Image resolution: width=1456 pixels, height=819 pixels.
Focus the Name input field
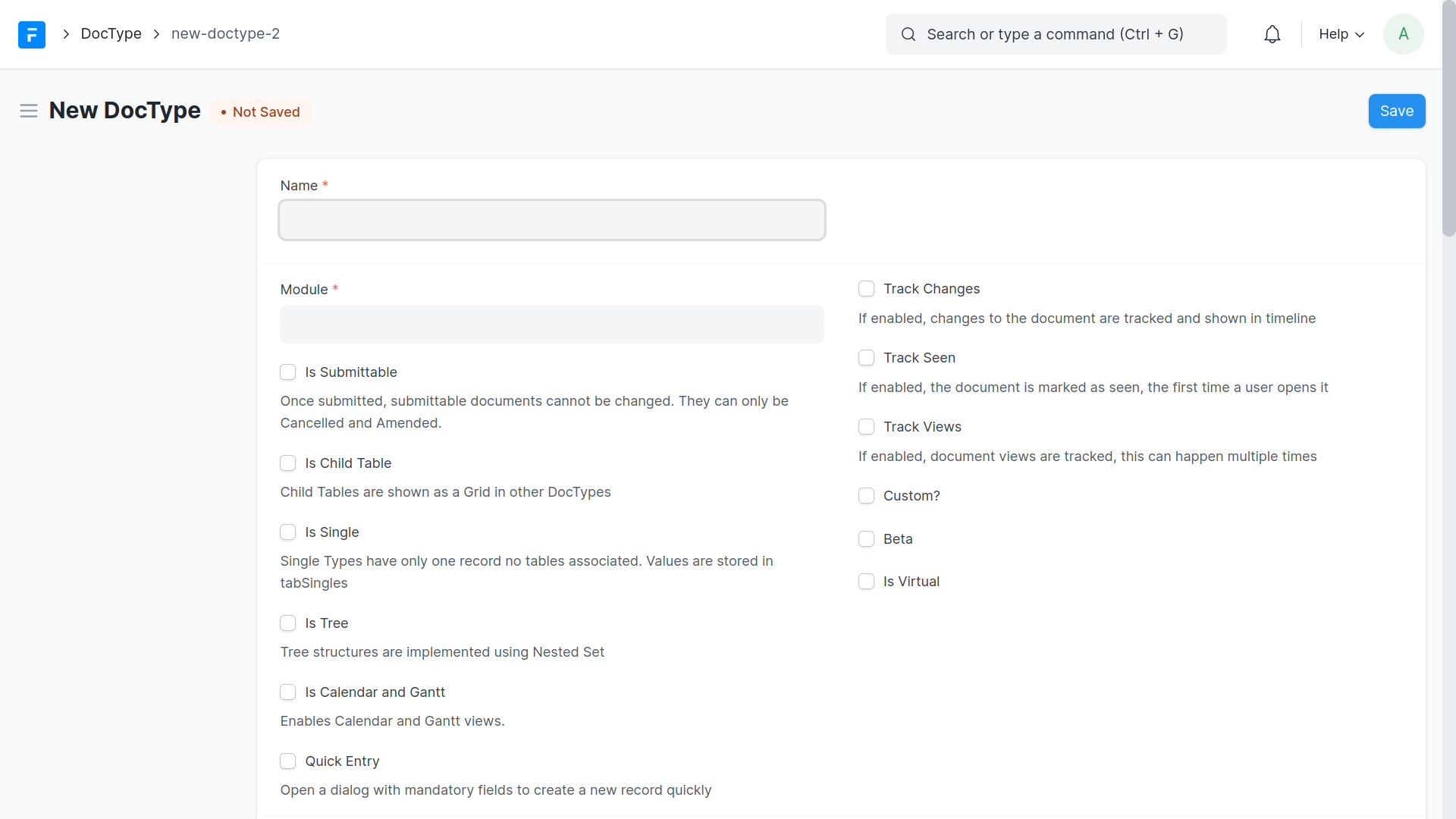[551, 220]
